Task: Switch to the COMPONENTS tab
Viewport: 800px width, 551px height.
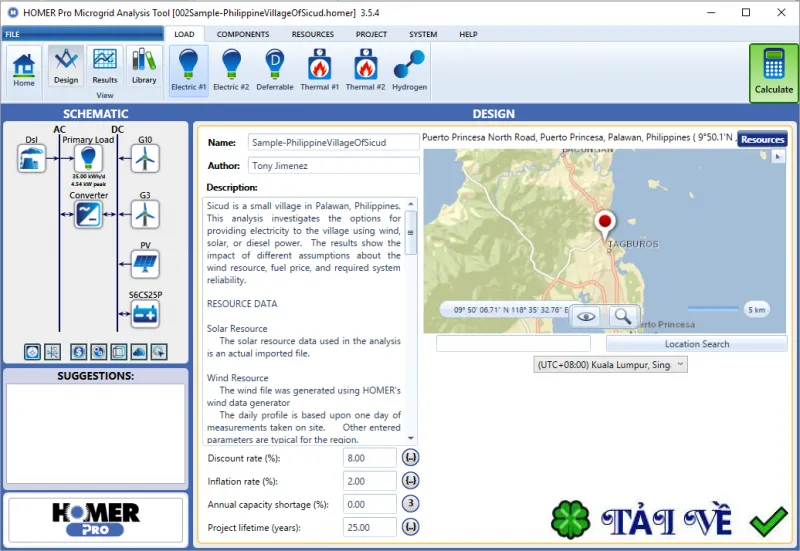Action: pos(243,34)
